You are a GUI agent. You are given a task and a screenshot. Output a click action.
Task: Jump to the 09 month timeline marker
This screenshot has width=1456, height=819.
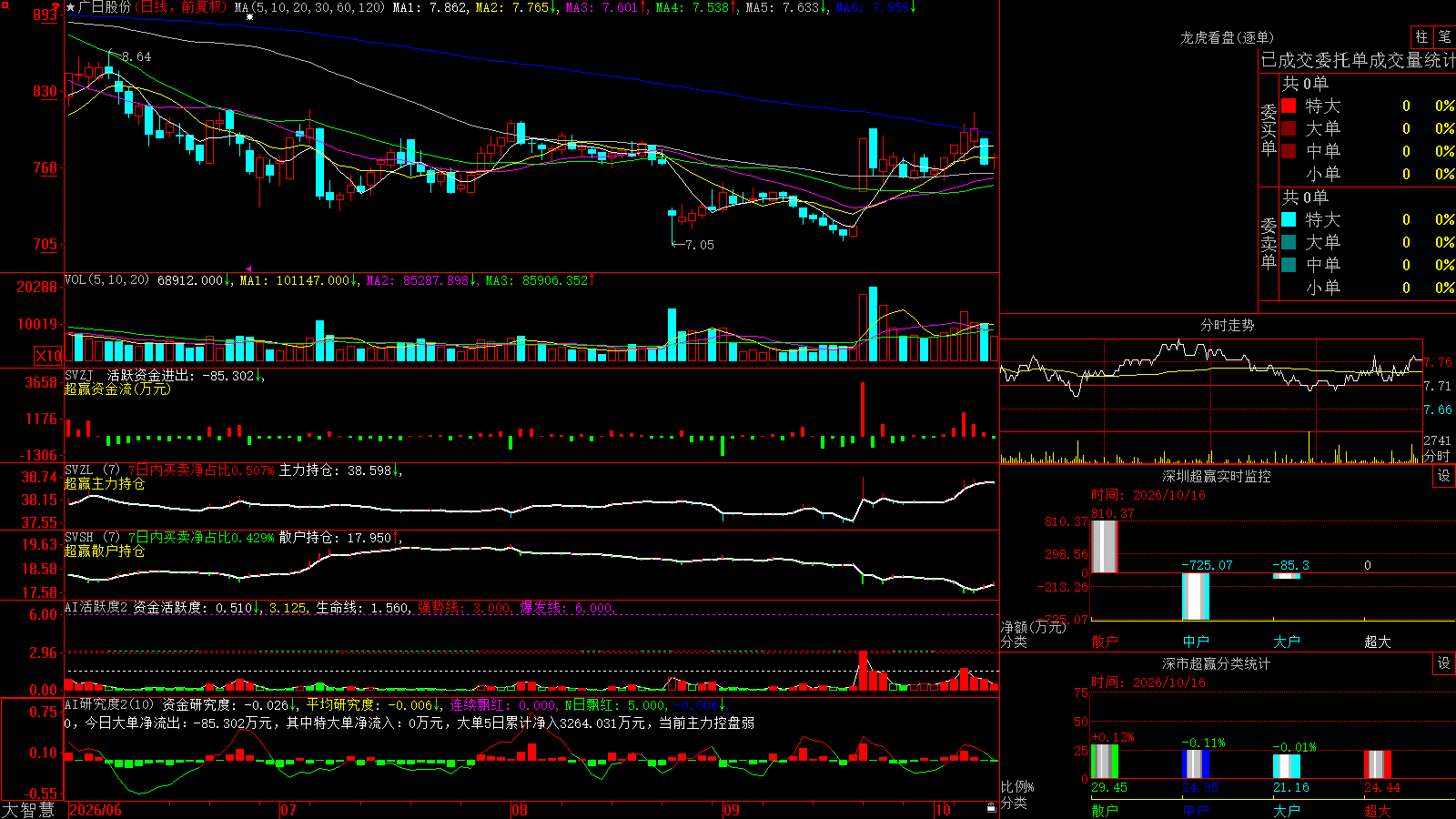tap(732, 810)
